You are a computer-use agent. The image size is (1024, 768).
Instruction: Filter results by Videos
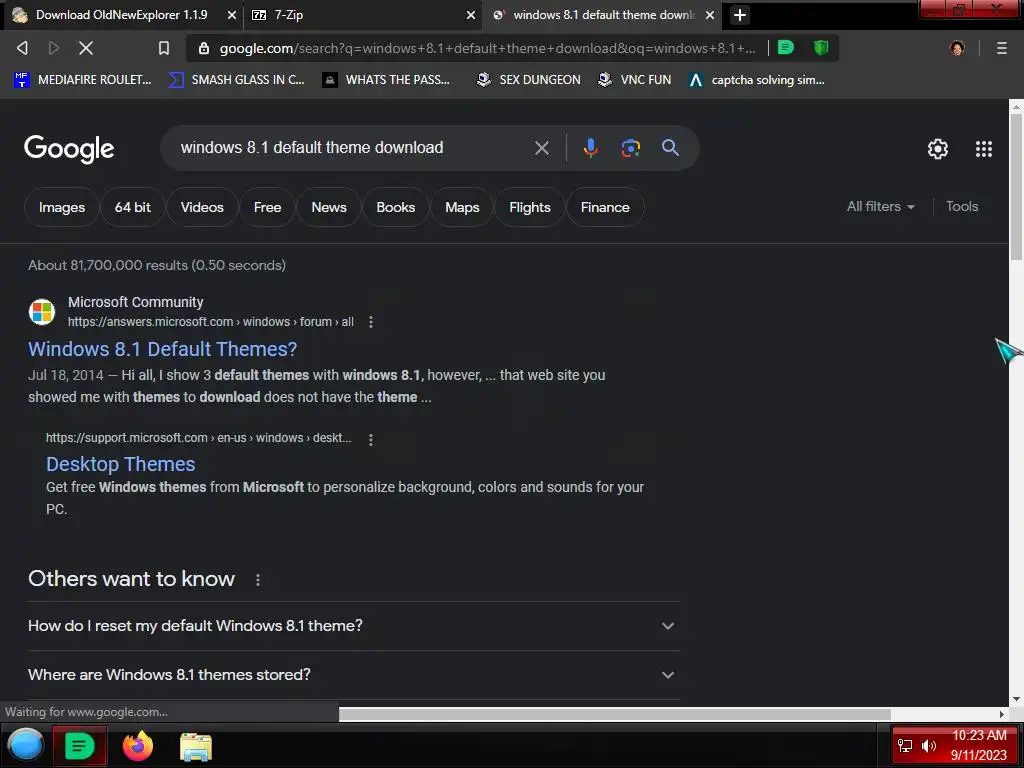(x=202, y=207)
